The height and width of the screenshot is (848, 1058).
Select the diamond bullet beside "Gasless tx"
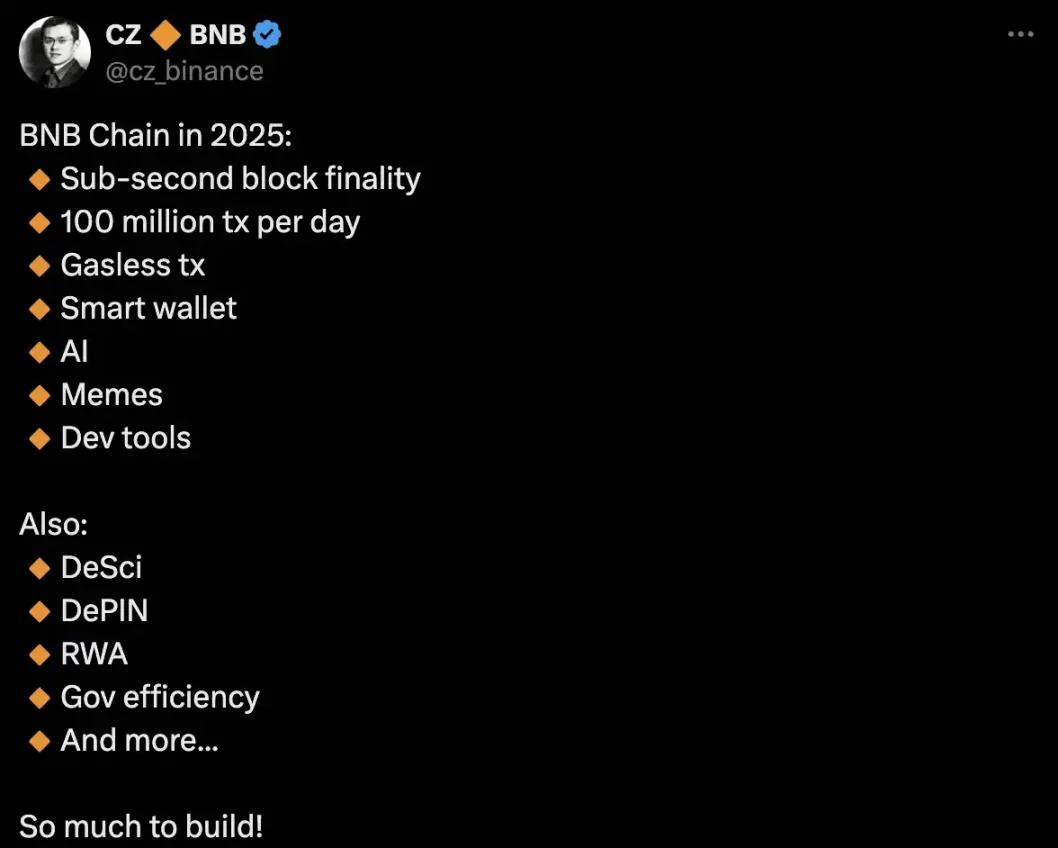40,266
